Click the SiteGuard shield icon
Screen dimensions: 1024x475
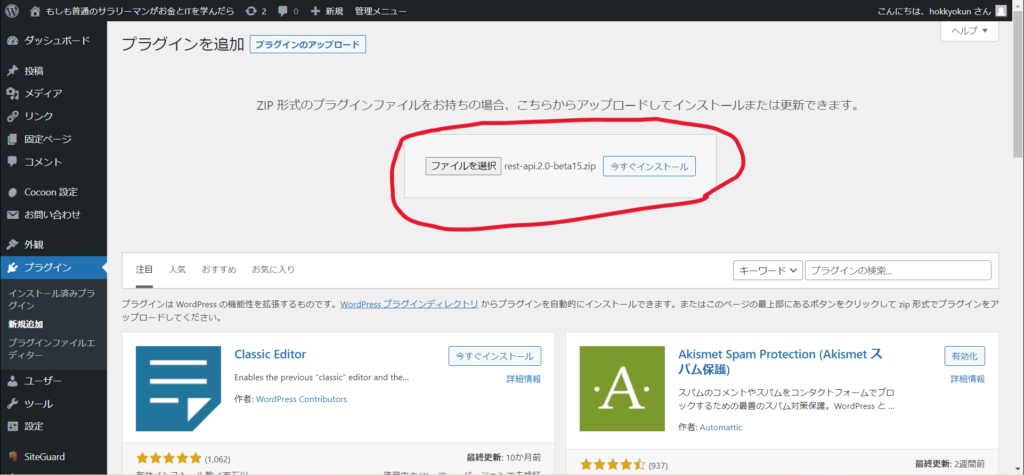12,457
